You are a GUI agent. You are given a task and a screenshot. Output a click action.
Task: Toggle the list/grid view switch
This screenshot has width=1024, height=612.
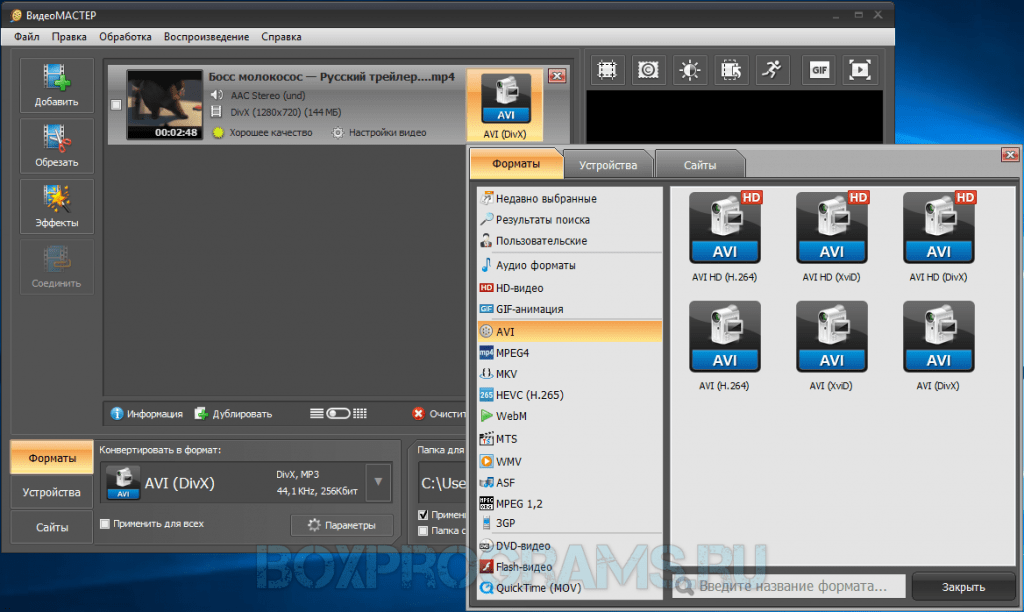click(x=338, y=413)
